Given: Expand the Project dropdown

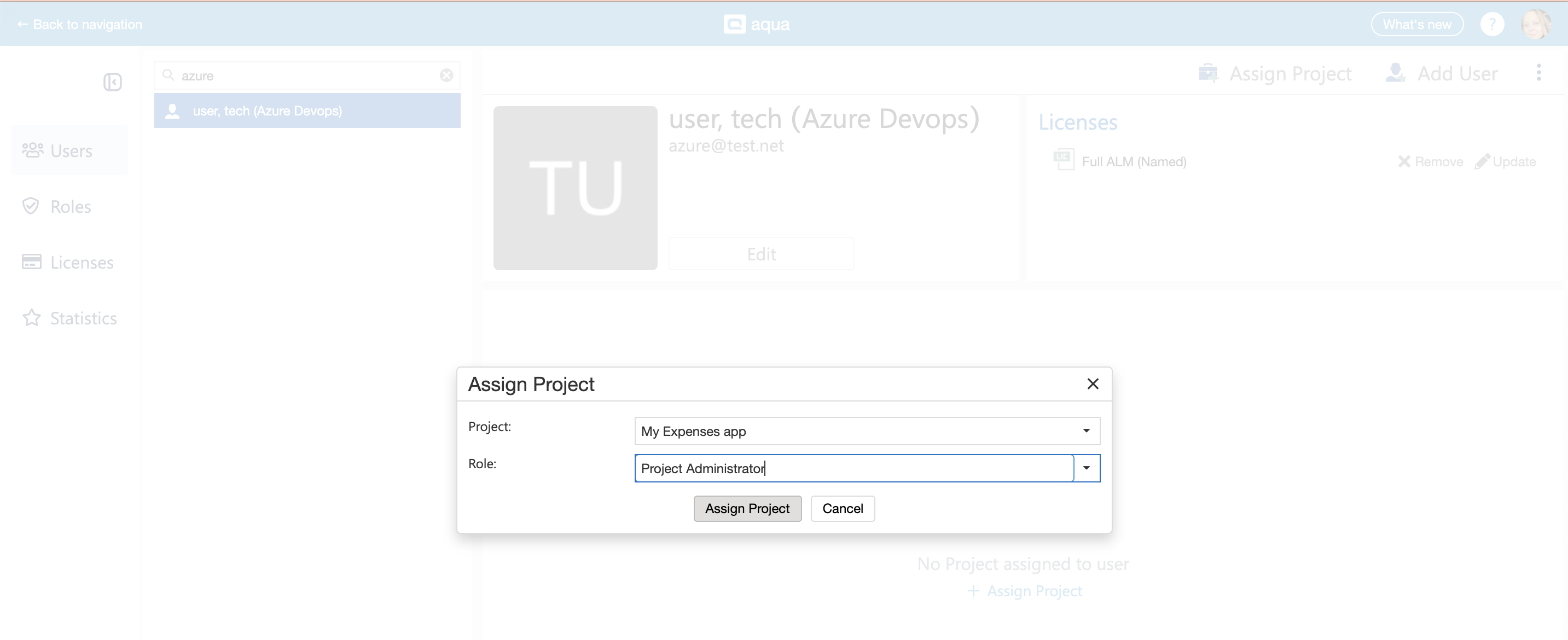Looking at the screenshot, I should click(x=1086, y=430).
